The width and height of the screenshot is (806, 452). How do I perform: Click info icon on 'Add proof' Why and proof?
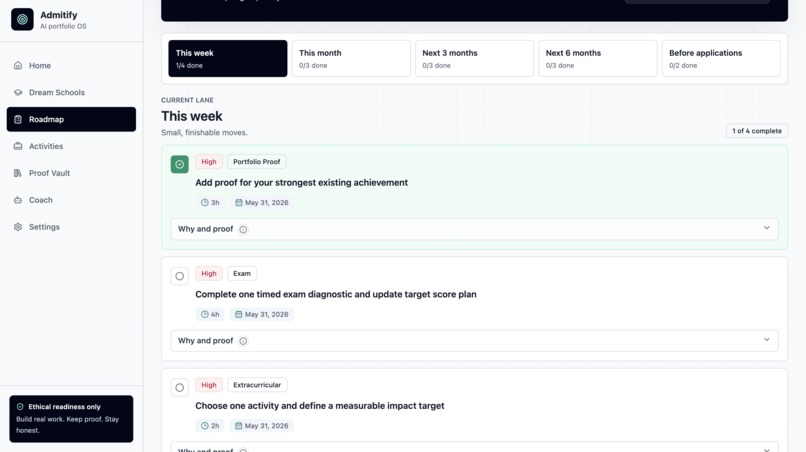click(x=243, y=229)
